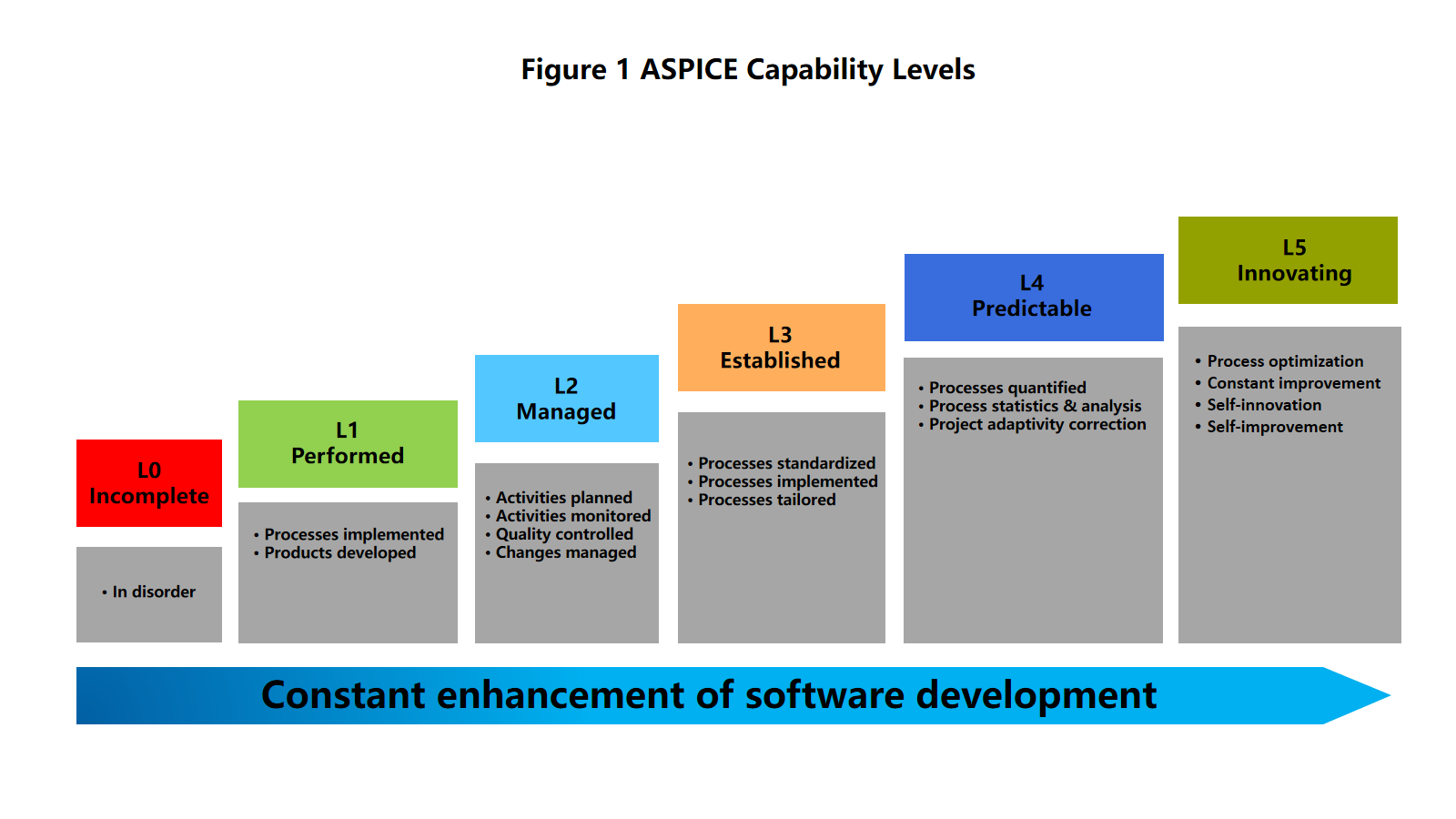Image resolution: width=1456 pixels, height=819 pixels.
Task: Select the green L1 Performed box
Action: (x=348, y=444)
